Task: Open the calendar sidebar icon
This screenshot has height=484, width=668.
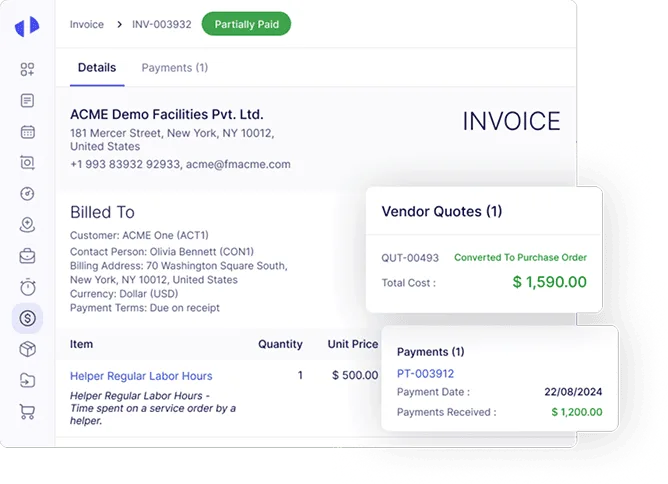Action: (27, 132)
